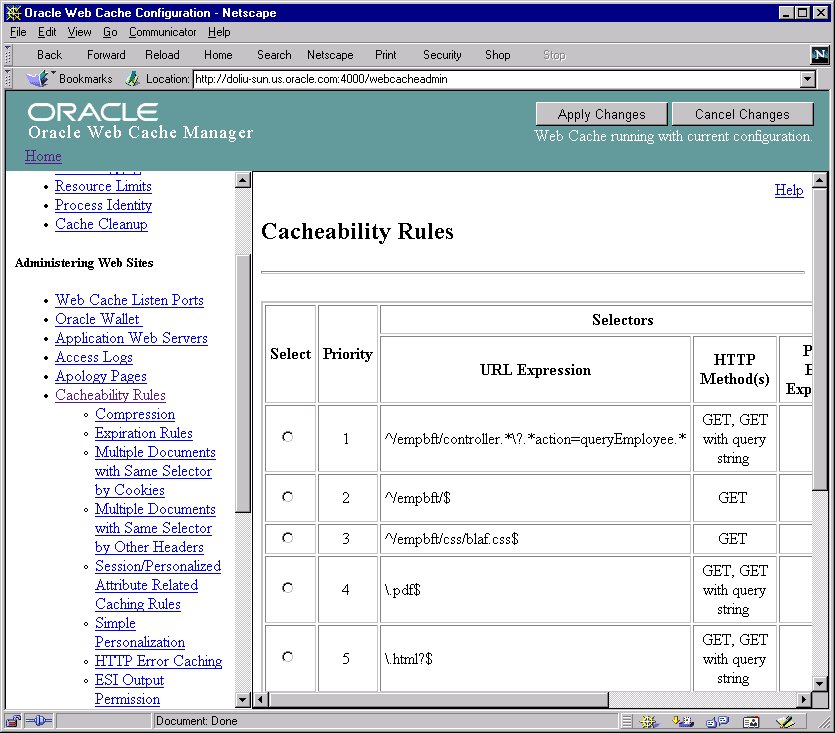Reload the current page
The height and width of the screenshot is (733, 835).
click(x=162, y=55)
